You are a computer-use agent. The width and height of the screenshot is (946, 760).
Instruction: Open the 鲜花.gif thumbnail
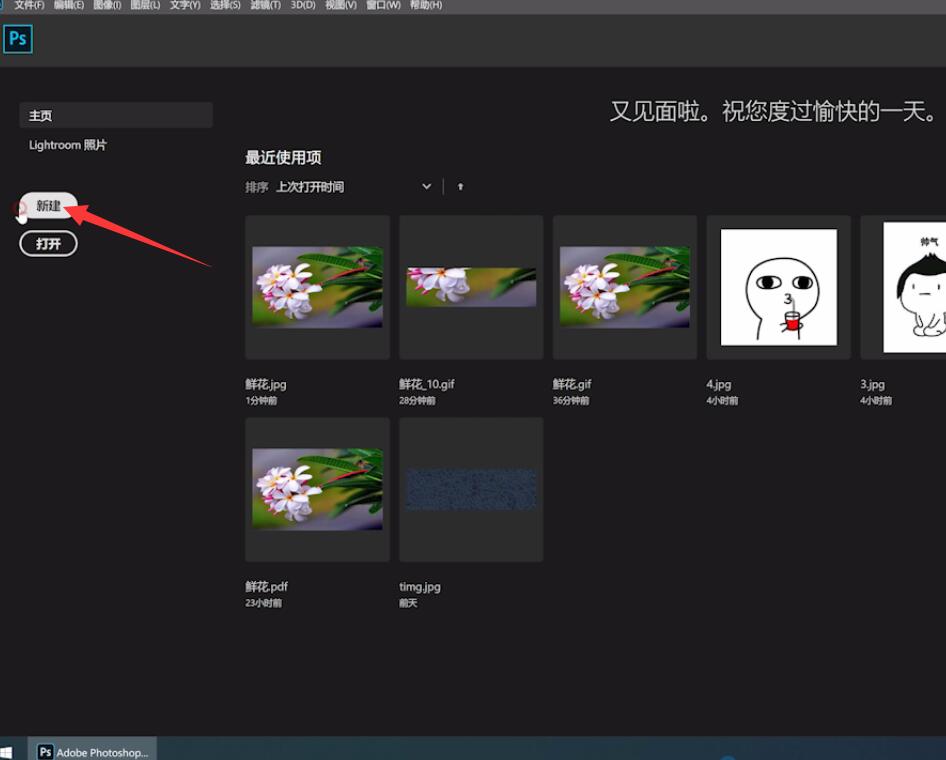pyautogui.click(x=625, y=287)
